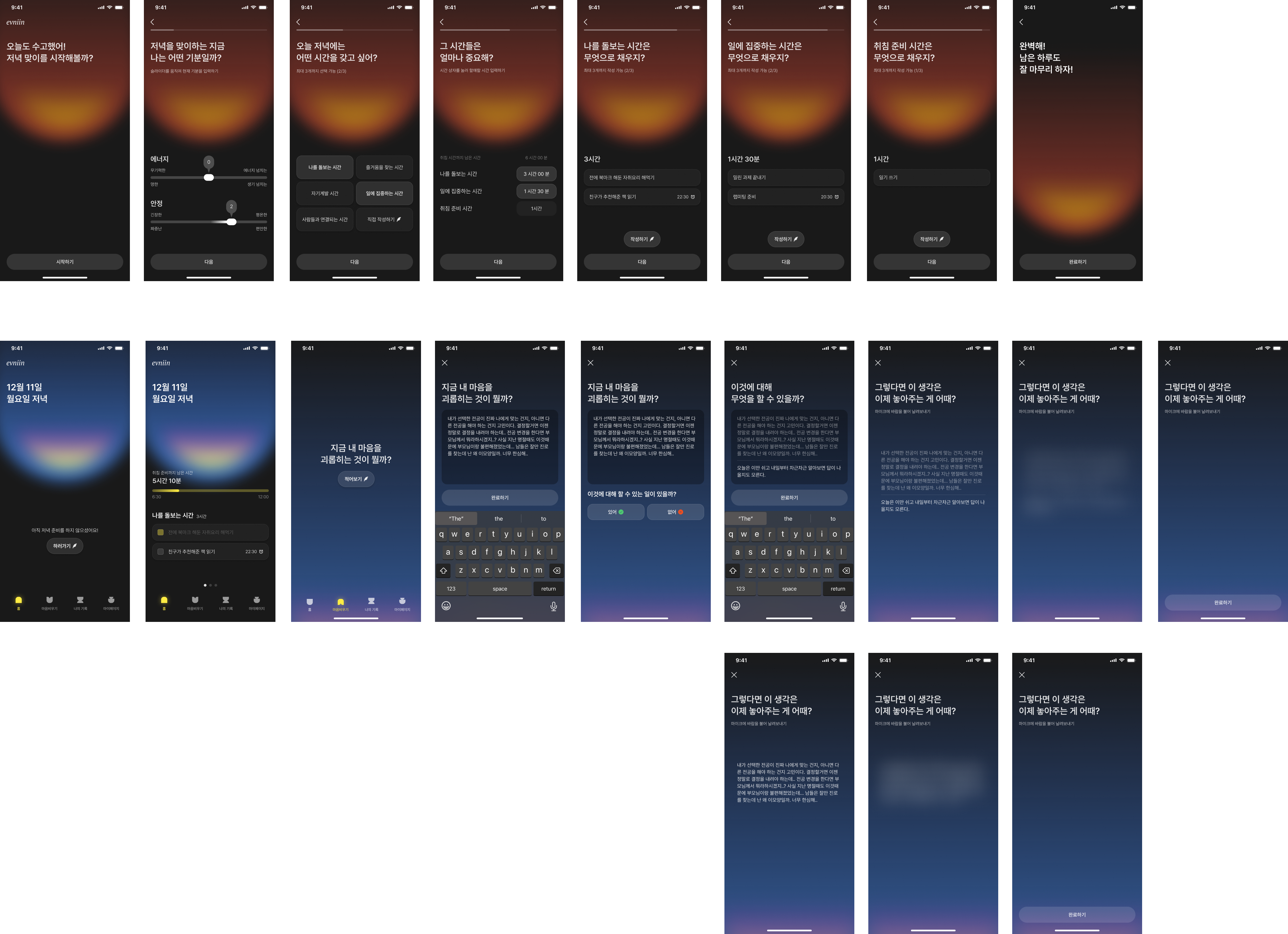Image resolution: width=1288 pixels, height=934 pixels.
Task: Tap alarm icon beside 20:30 랩미팅 준비
Action: 837,197
